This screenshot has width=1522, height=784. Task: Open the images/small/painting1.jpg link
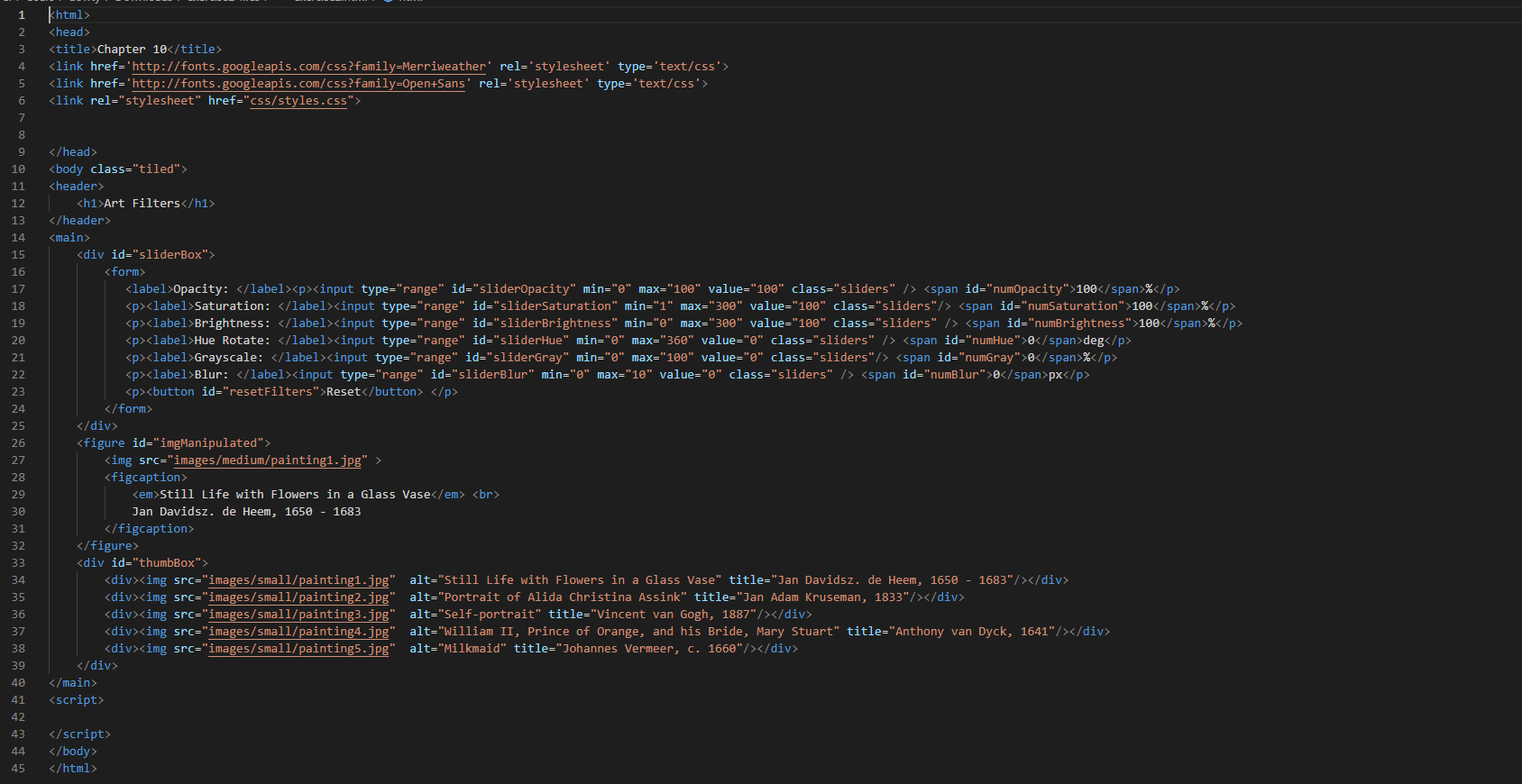pyautogui.click(x=298, y=580)
